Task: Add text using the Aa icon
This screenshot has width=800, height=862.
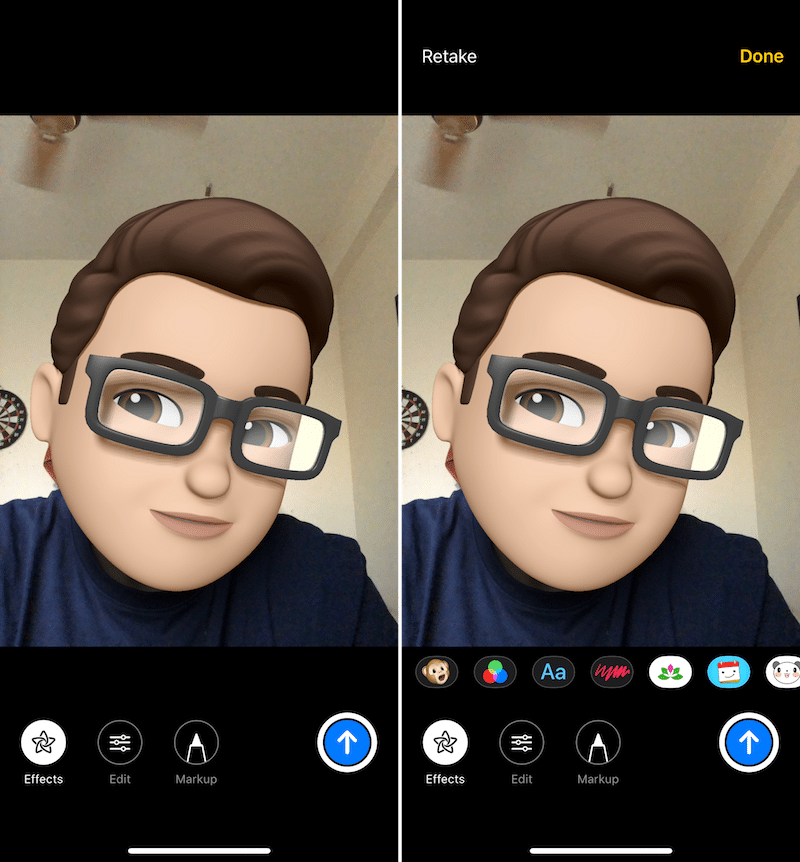Action: coord(553,671)
